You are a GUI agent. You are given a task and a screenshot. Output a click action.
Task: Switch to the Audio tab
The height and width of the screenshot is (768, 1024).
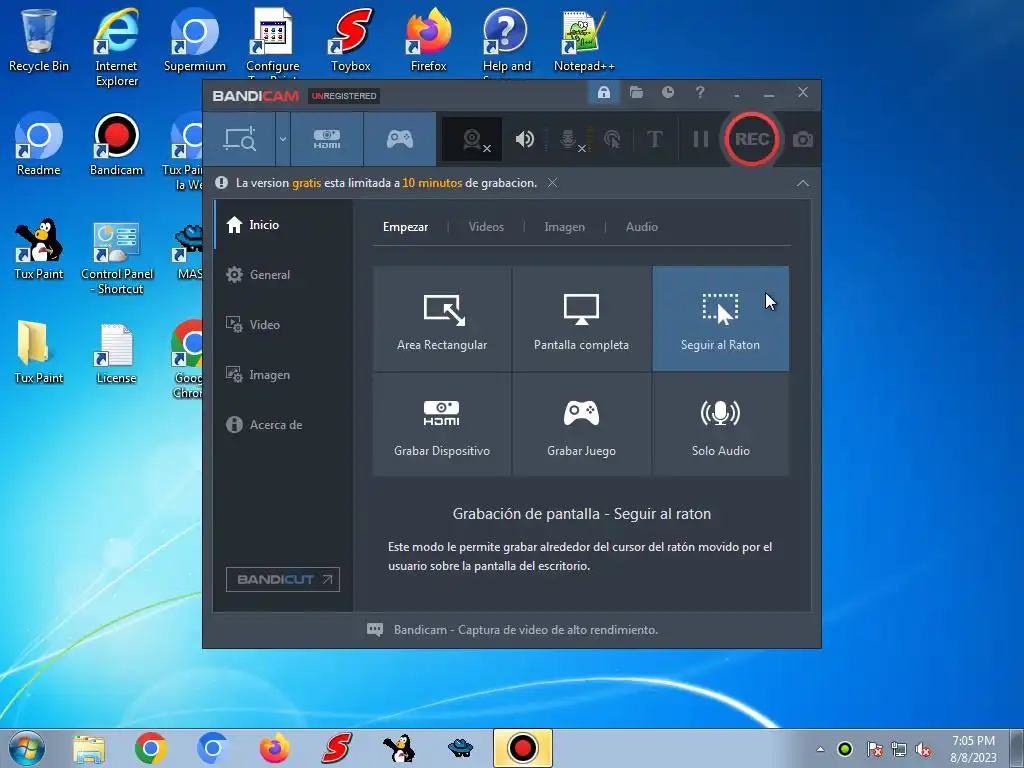(x=642, y=227)
